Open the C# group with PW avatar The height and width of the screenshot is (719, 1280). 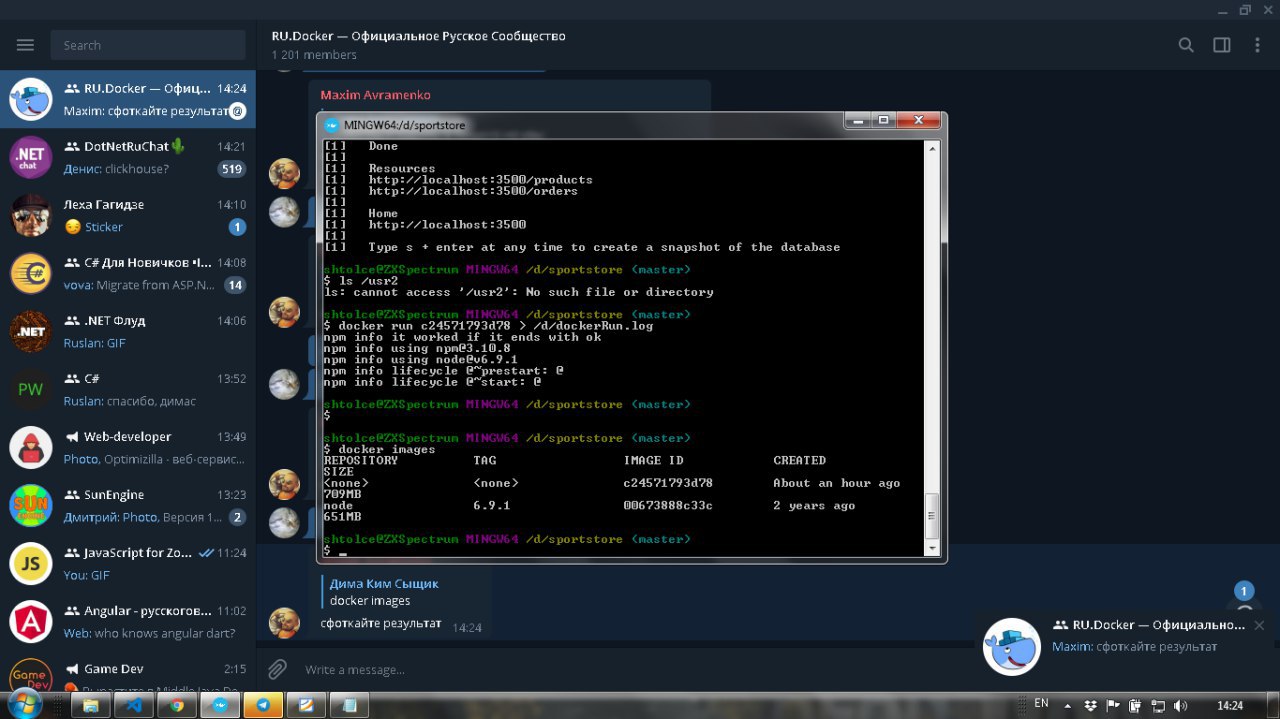point(128,389)
